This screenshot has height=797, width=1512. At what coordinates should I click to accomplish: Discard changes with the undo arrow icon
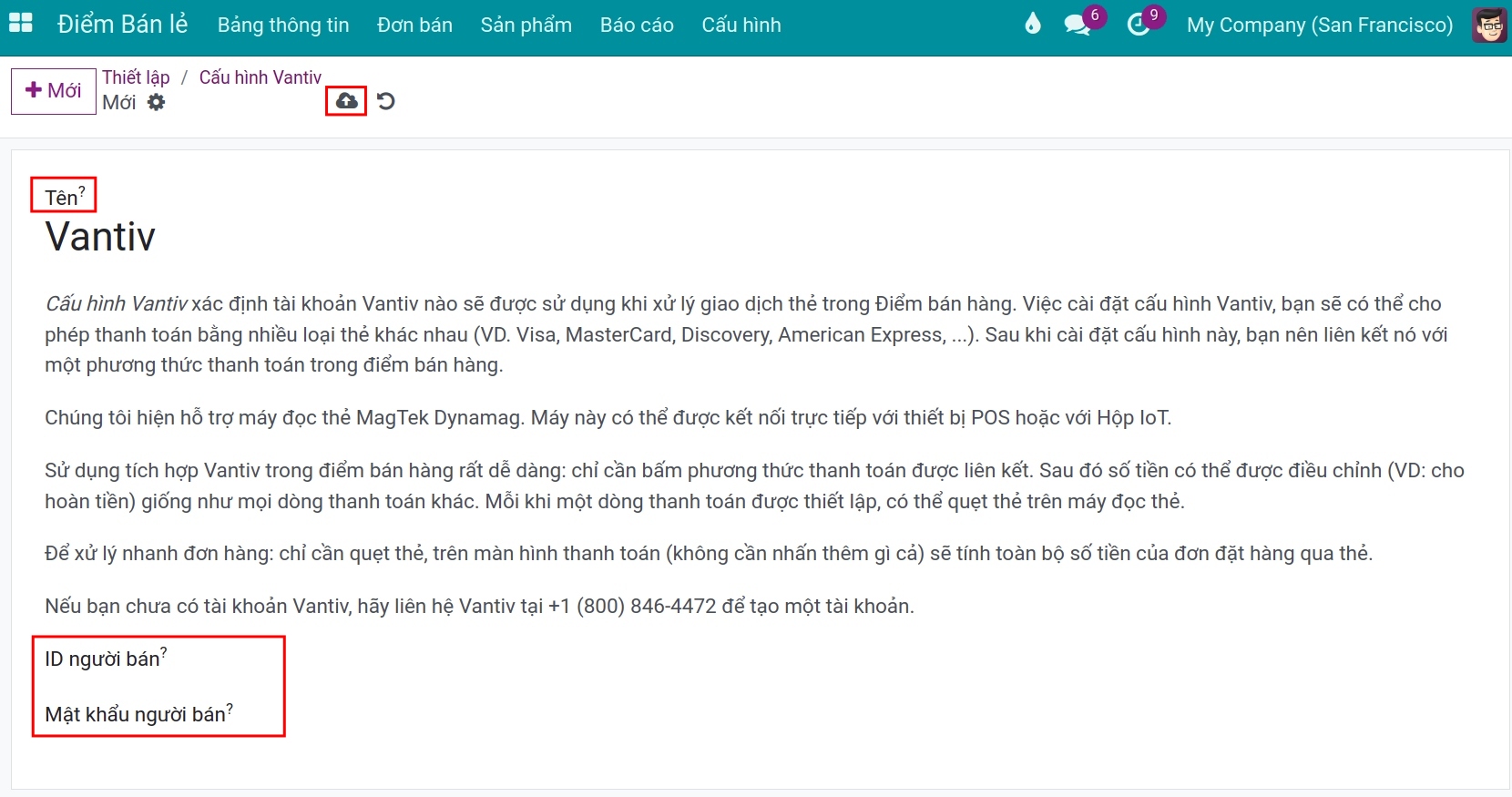coord(386,101)
